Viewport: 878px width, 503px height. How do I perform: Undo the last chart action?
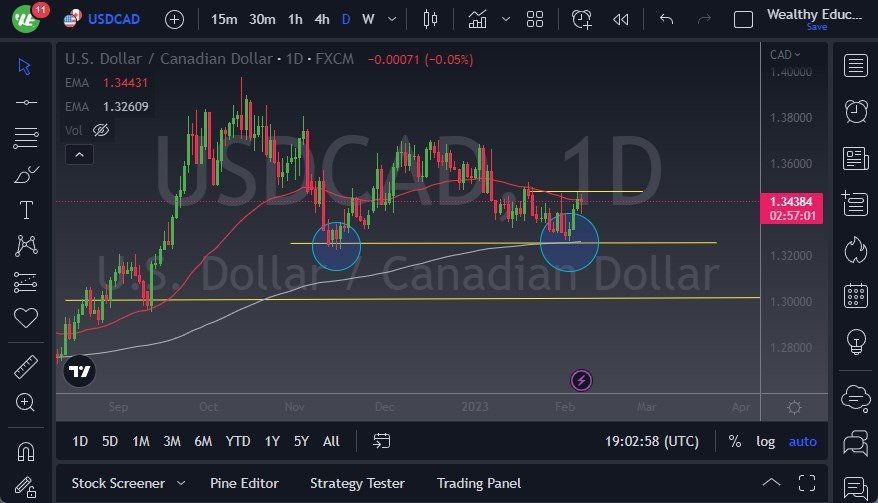point(666,20)
